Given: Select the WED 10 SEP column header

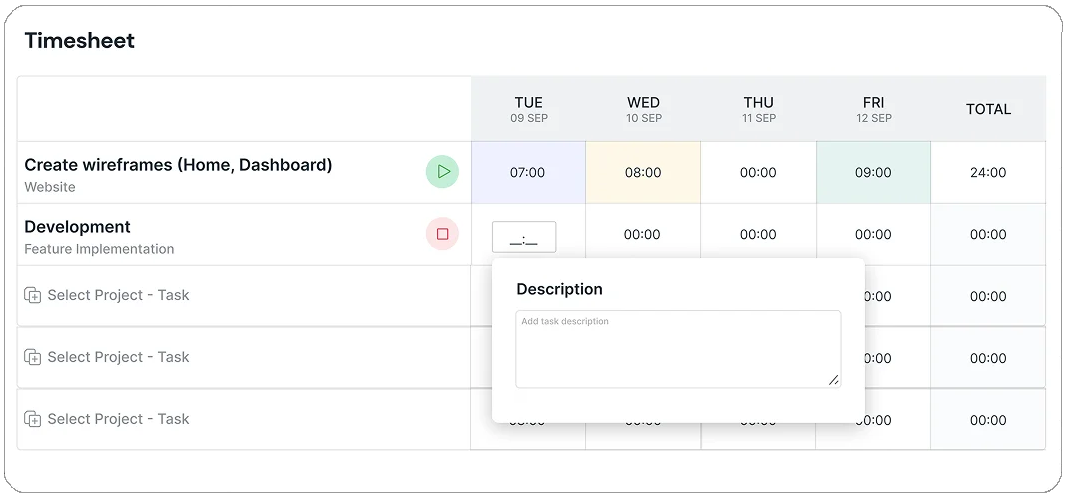Looking at the screenshot, I should click(644, 109).
